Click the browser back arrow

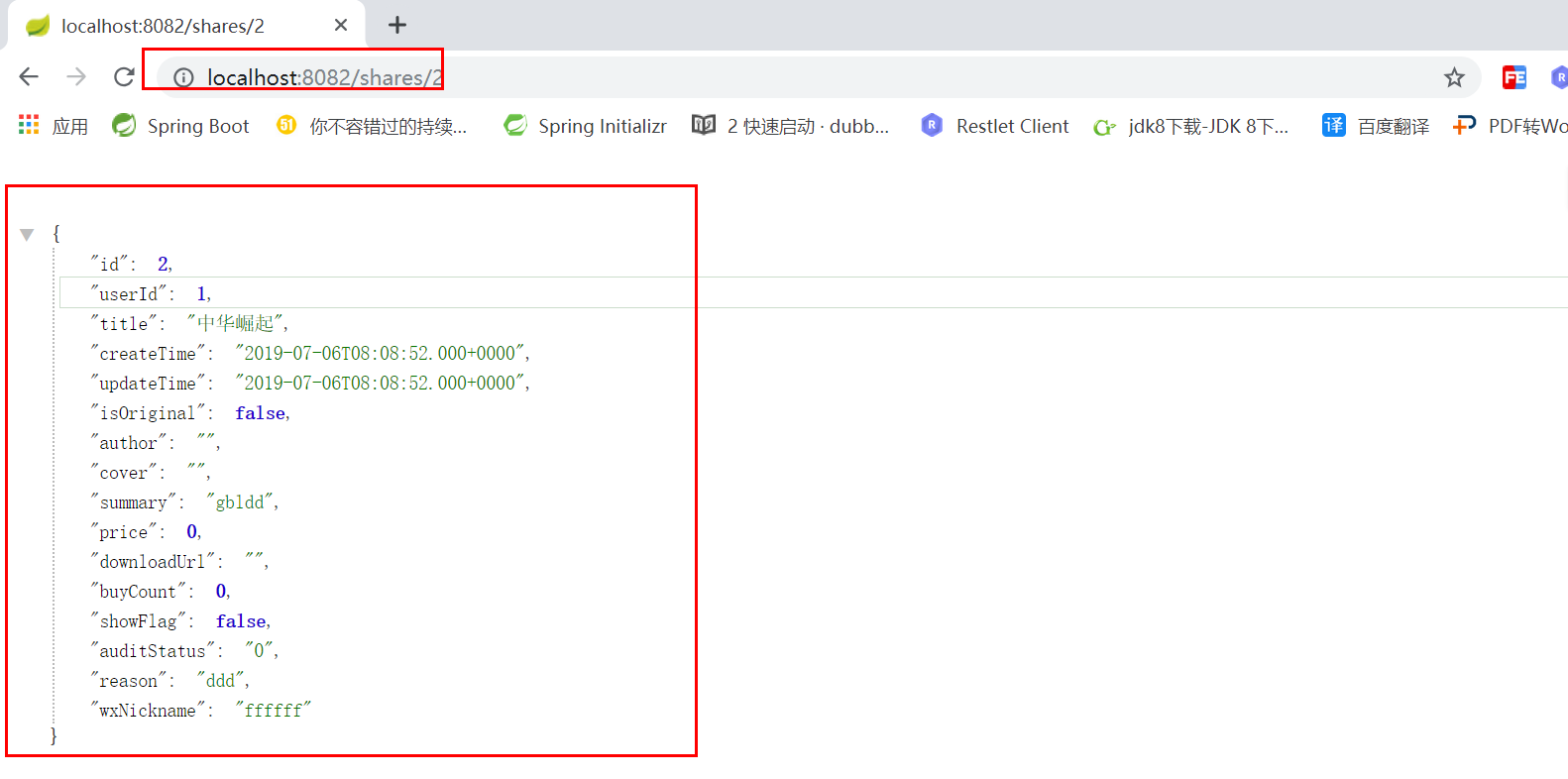pyautogui.click(x=29, y=76)
